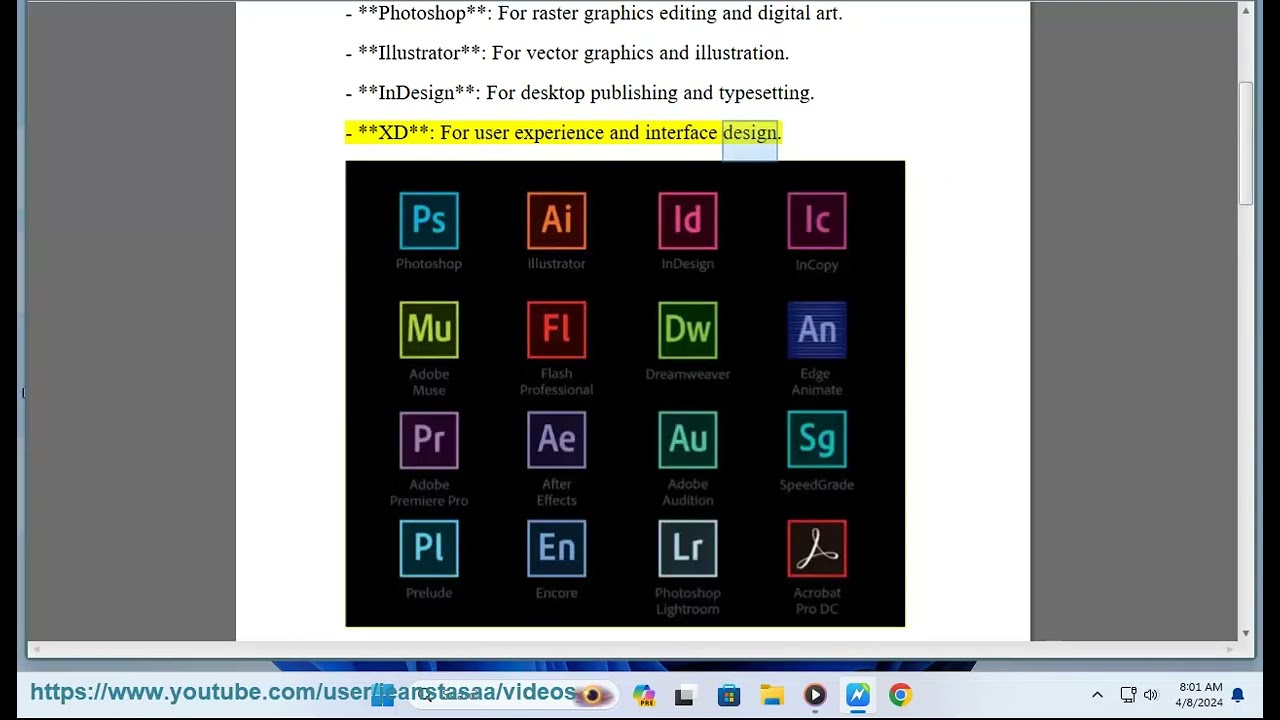Click the '**Illustrator**' vector graphics line
The height and width of the screenshot is (720, 1280).
tap(567, 53)
